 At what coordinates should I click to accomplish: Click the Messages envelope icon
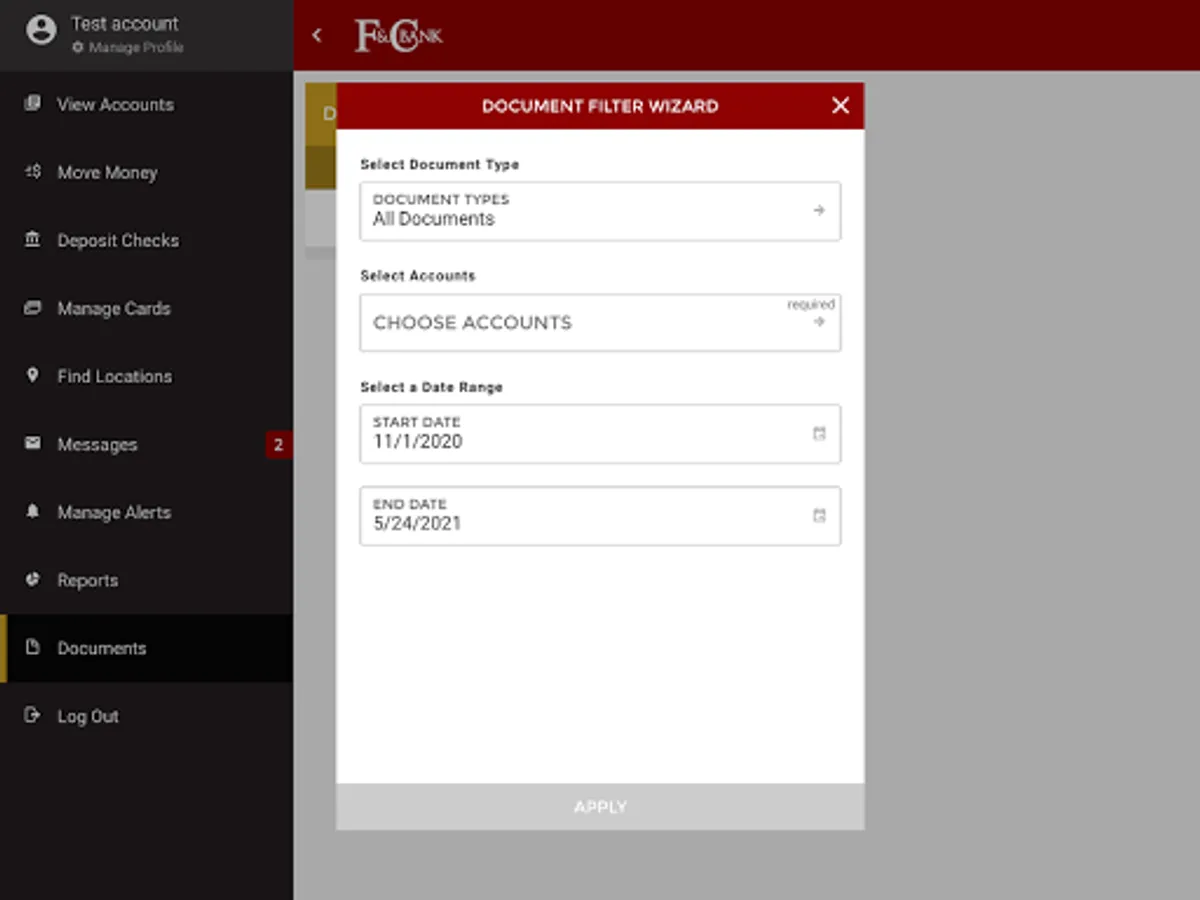(33, 443)
